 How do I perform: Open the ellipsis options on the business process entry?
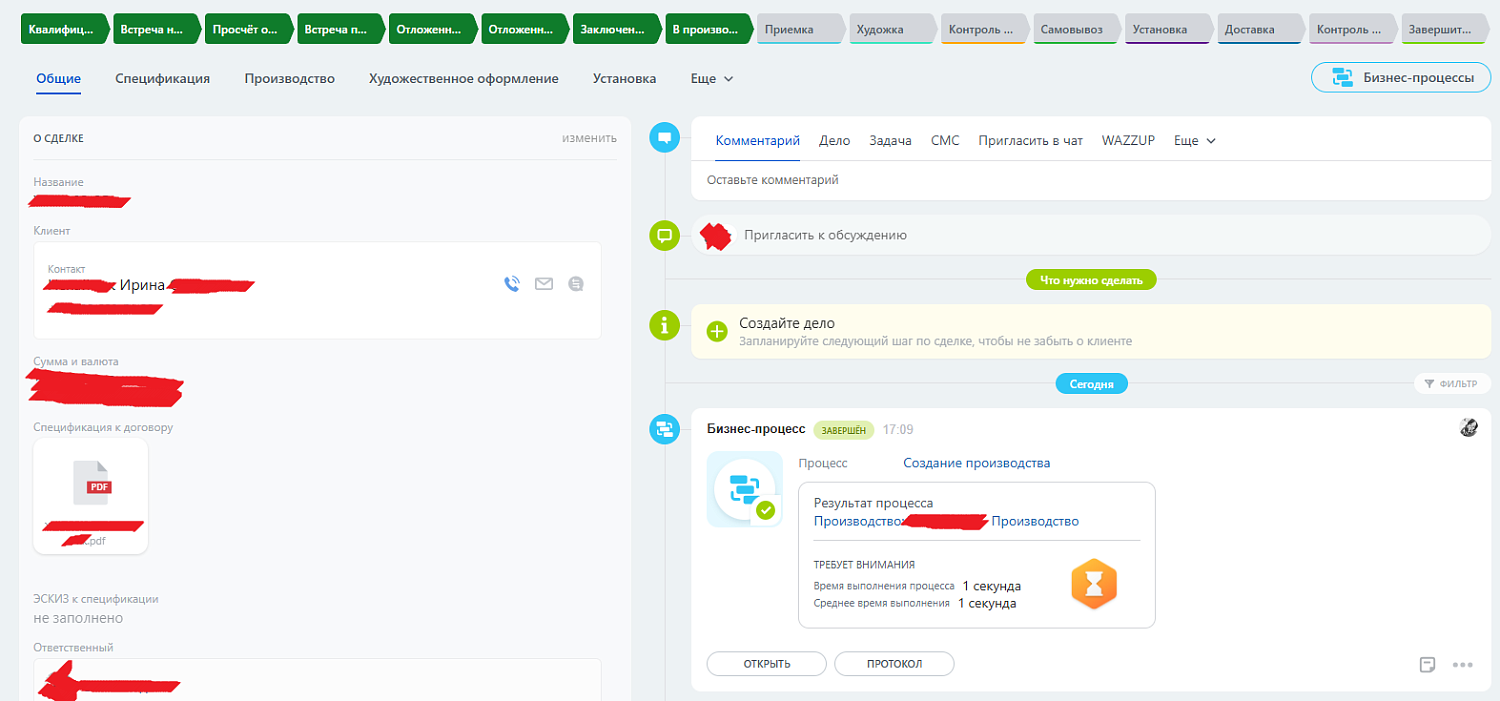point(1464,664)
